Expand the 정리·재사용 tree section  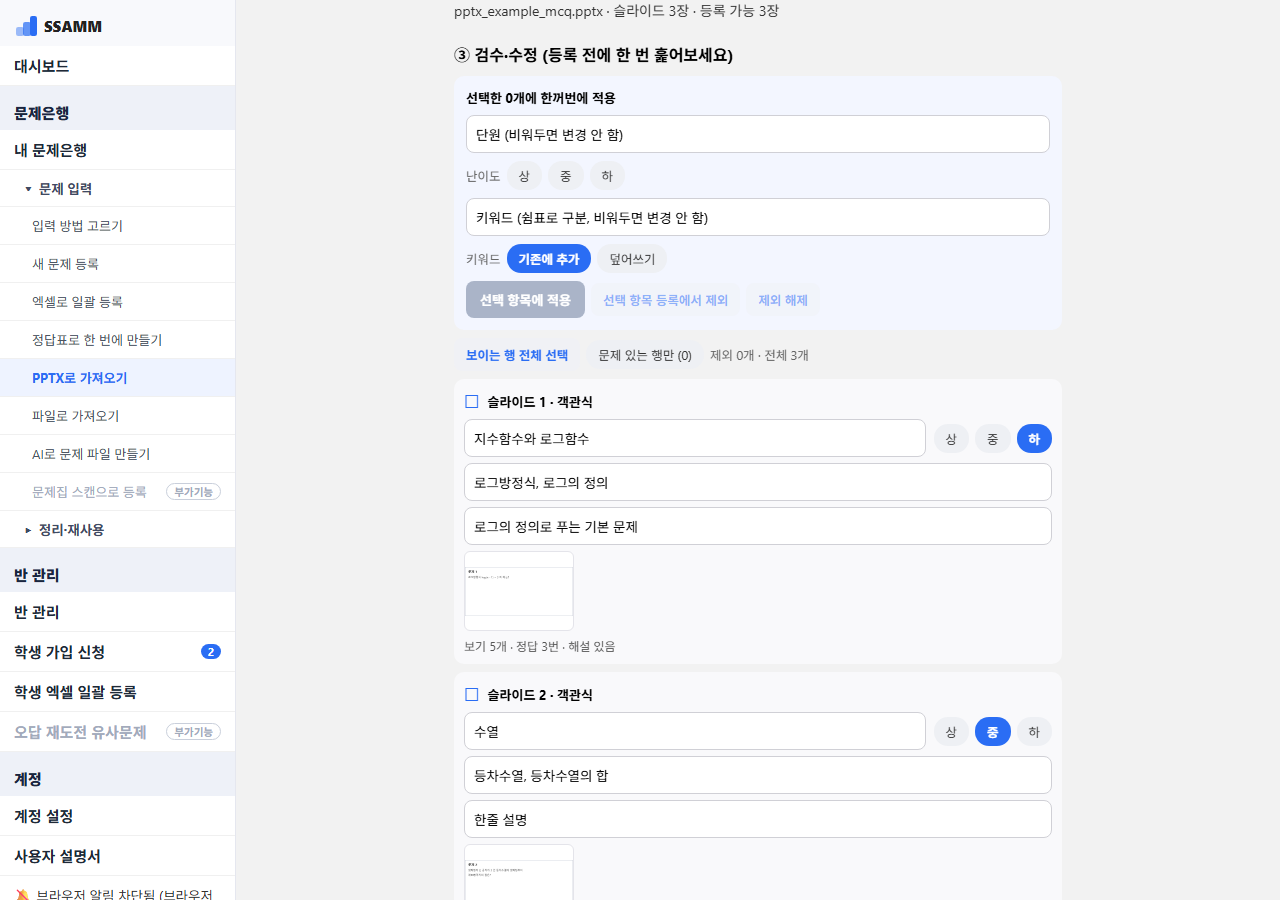[x=117, y=530]
